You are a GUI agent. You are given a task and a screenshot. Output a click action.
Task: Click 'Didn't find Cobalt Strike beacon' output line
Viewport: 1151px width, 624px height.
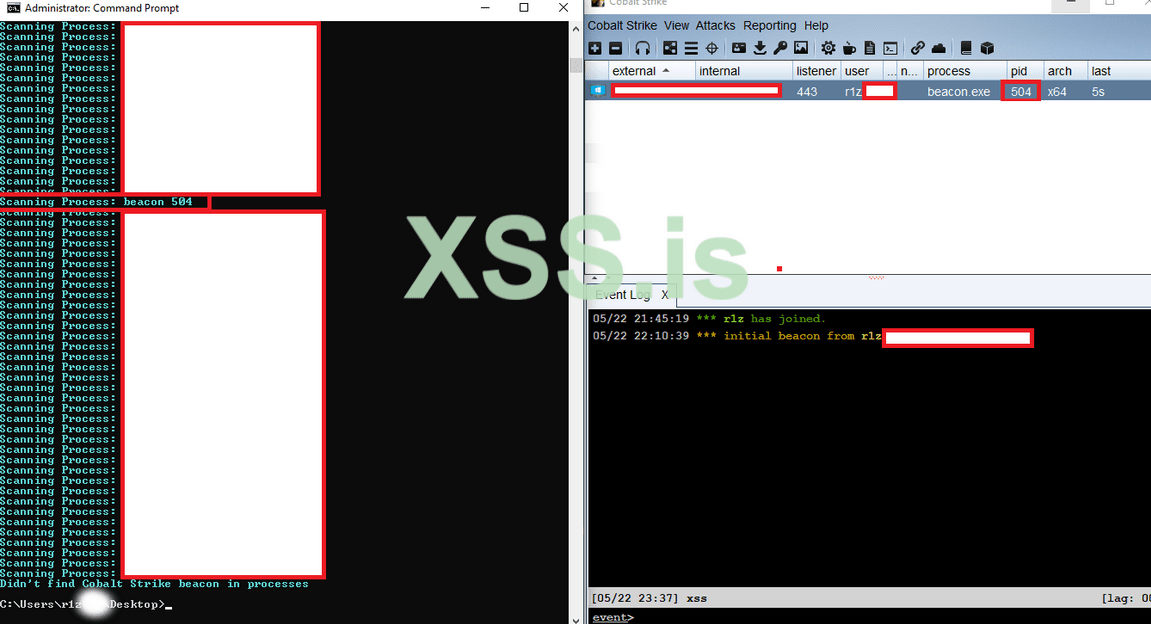point(154,584)
